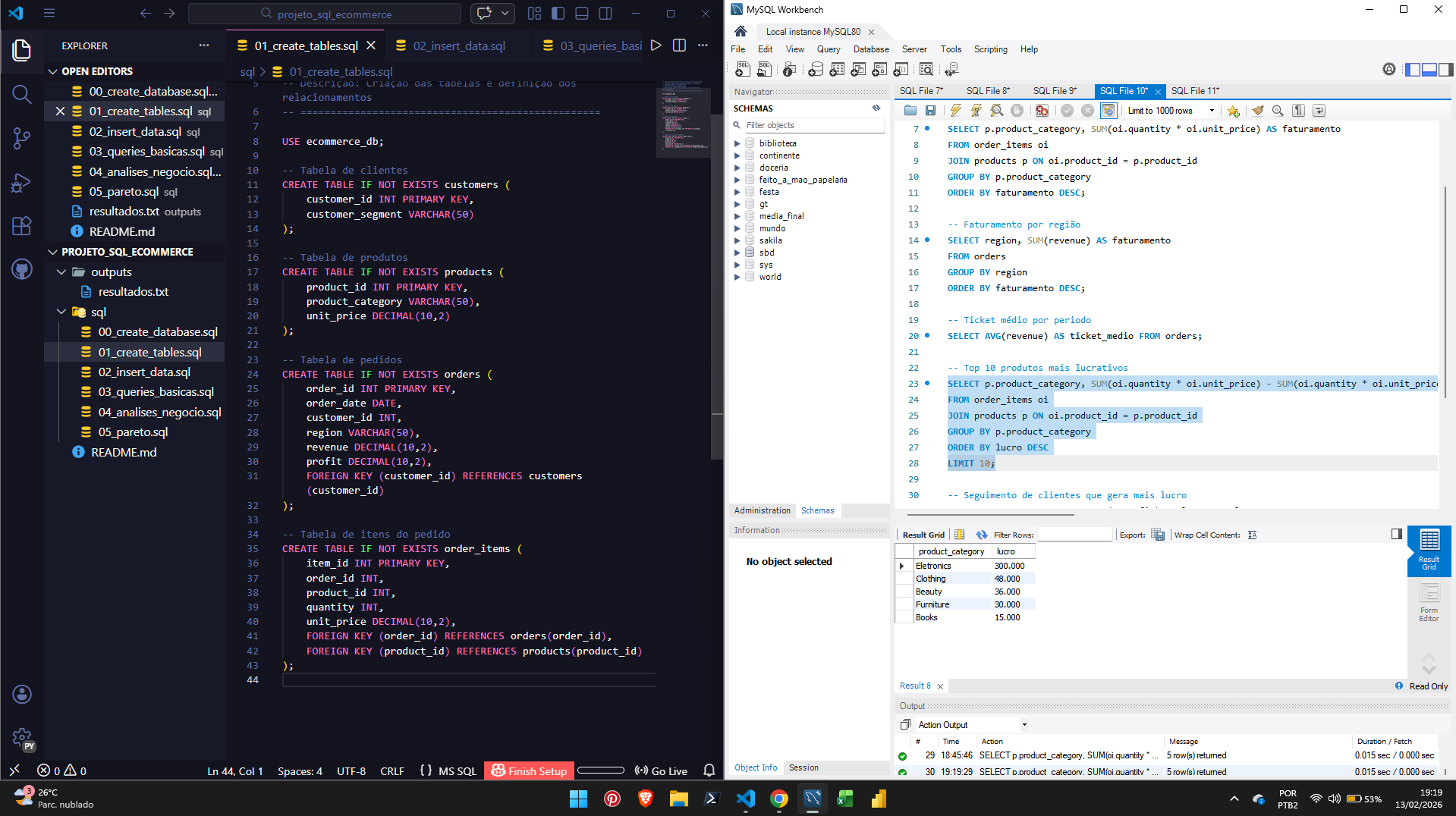Viewport: 1456px width, 816px height.
Task: Execute the SQL script with lightning bolt icon
Action: [954, 111]
